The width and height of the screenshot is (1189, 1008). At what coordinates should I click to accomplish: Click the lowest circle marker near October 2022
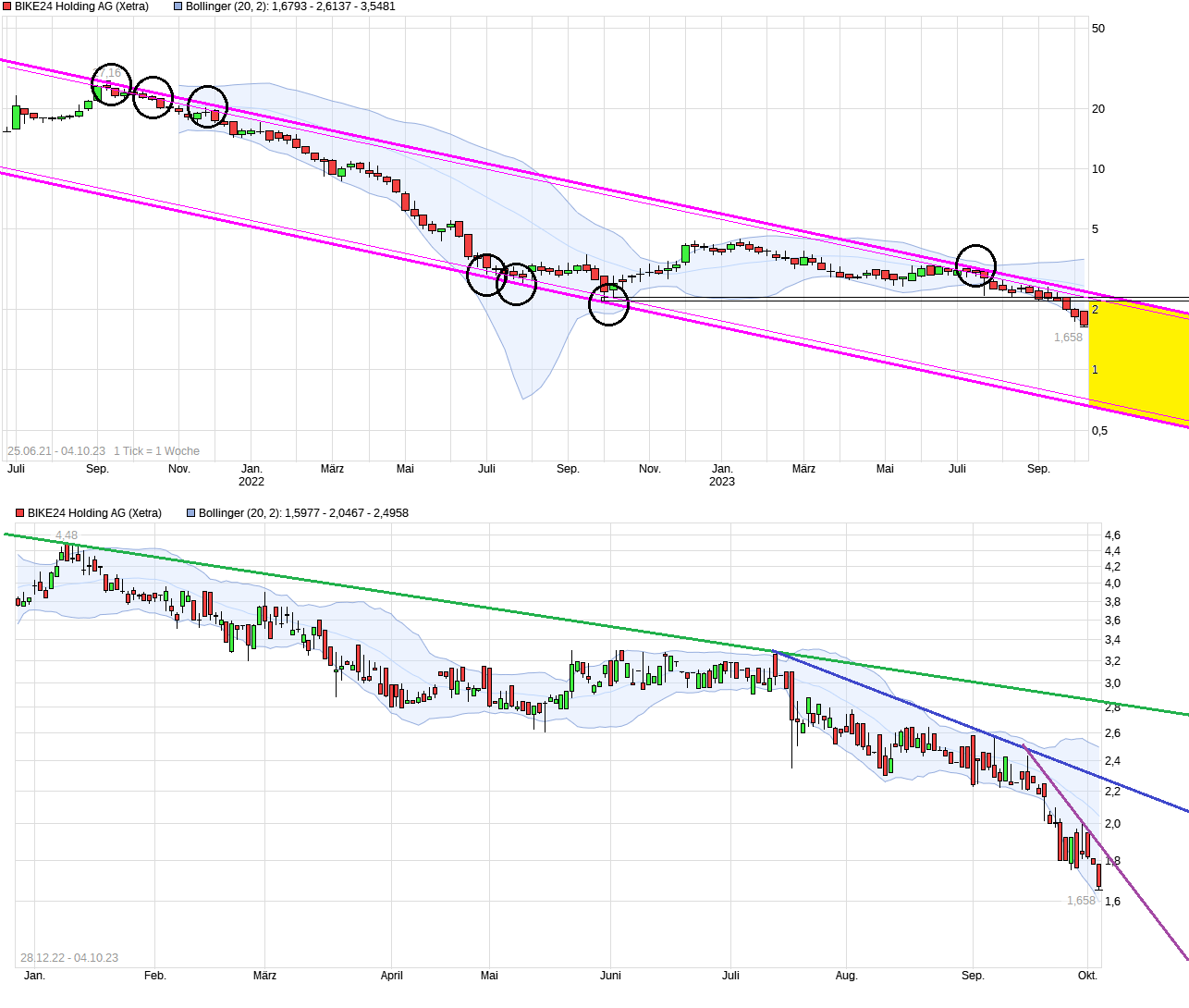point(608,304)
